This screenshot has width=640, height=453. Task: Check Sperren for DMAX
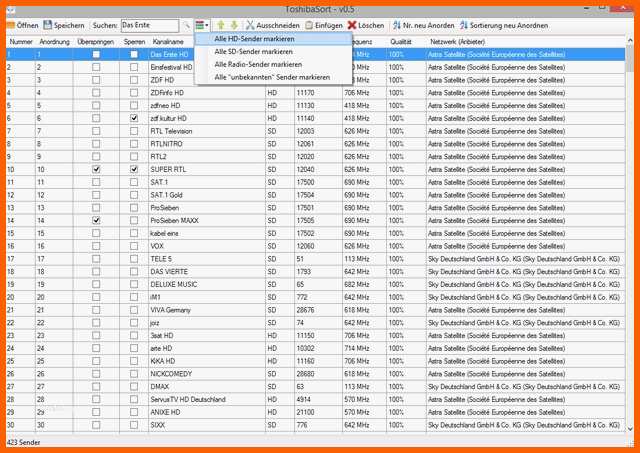134,386
